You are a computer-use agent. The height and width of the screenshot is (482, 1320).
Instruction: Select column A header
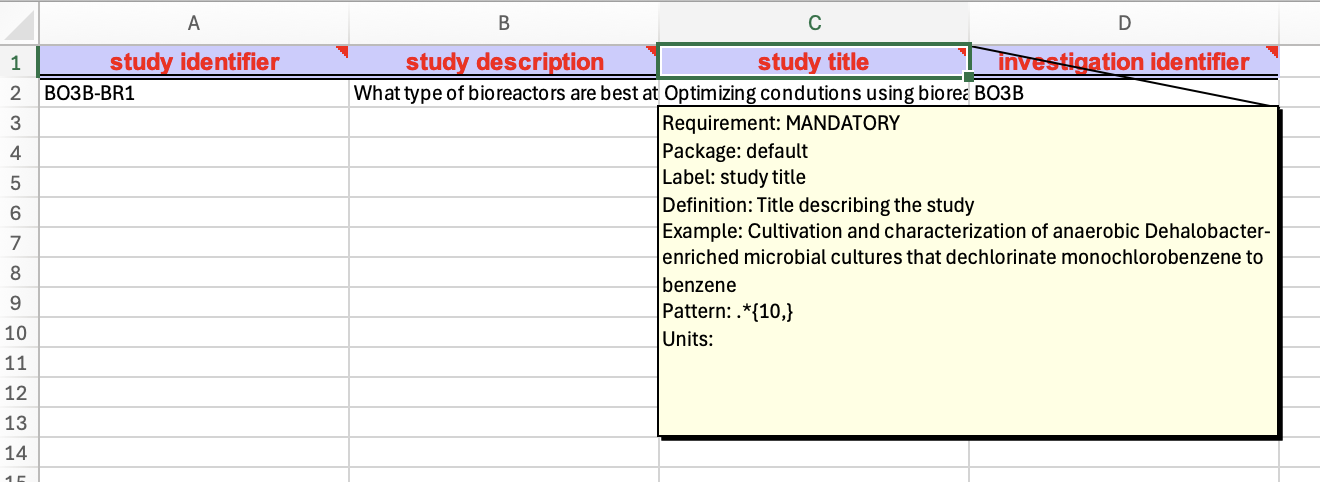click(x=193, y=21)
